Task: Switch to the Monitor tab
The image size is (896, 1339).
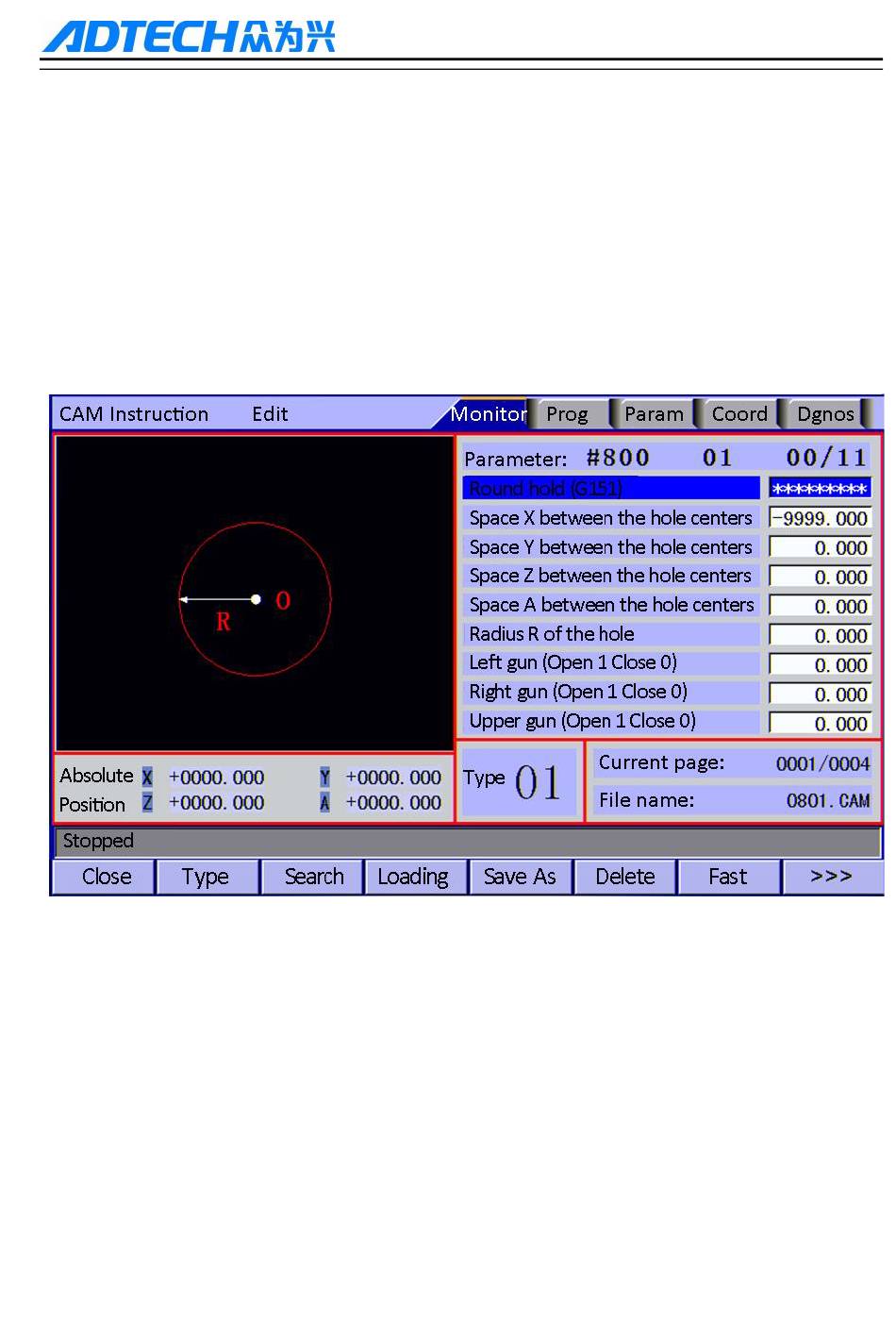Action: [487, 414]
